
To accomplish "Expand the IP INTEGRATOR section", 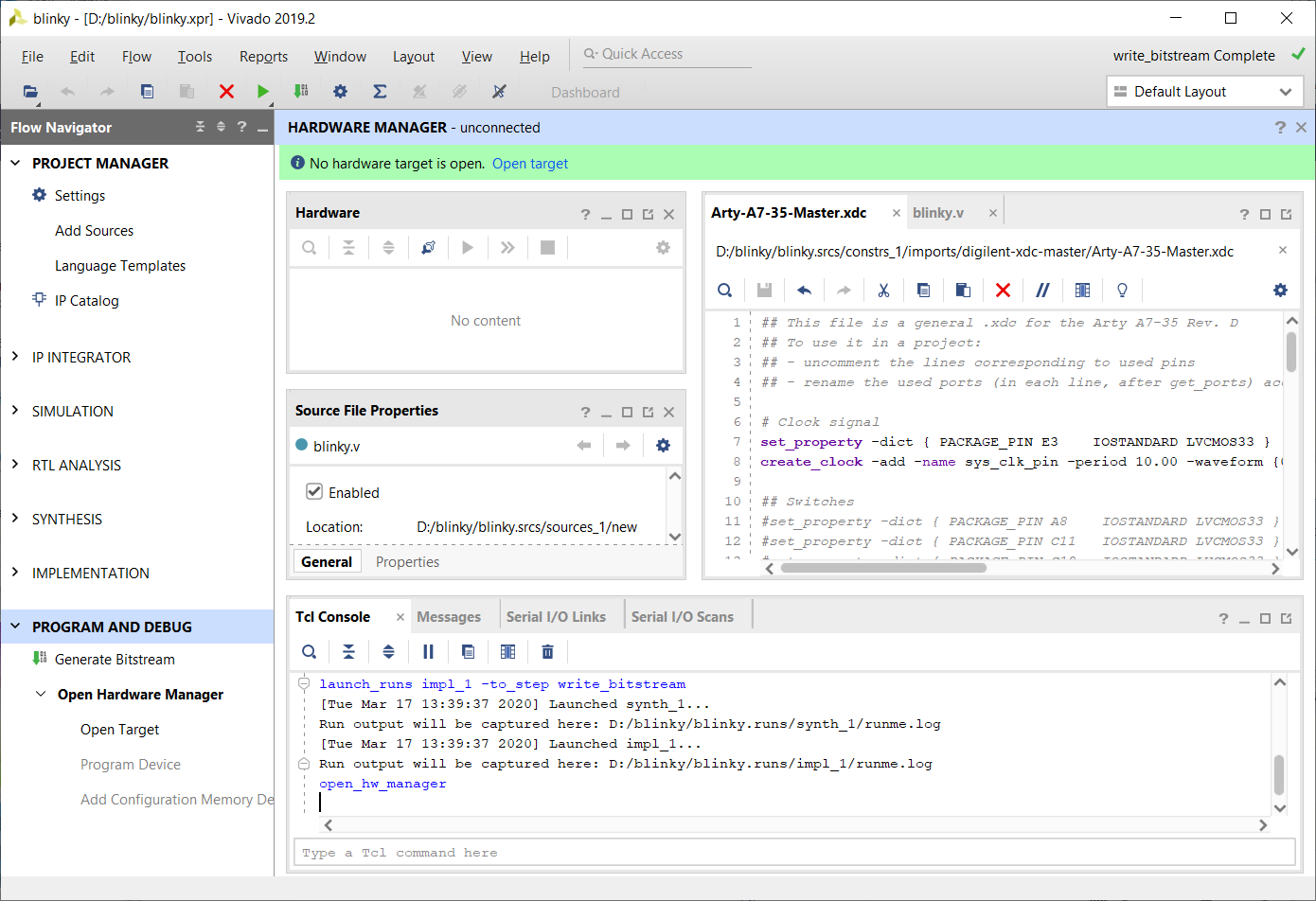I will (x=15, y=357).
